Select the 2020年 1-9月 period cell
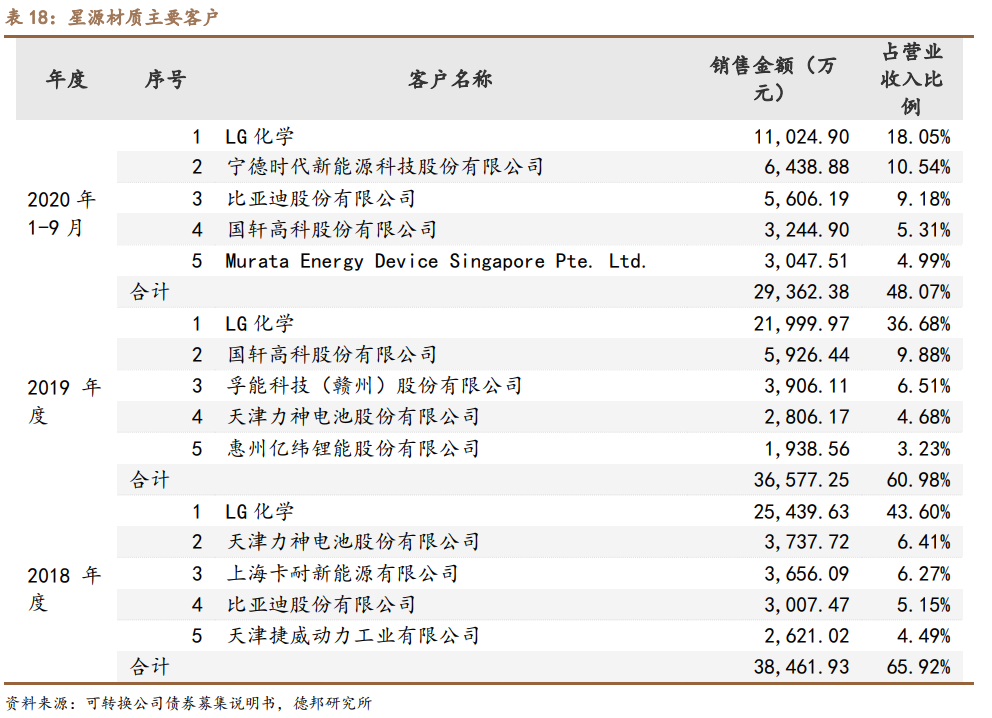992x718 pixels. [x=61, y=213]
